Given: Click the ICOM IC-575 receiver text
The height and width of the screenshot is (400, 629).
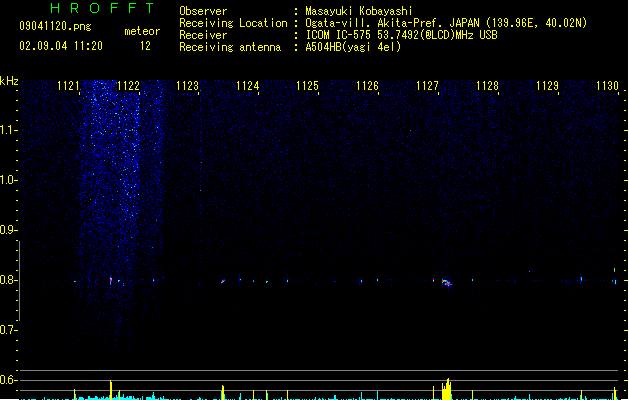Looking at the screenshot, I should (402, 35).
